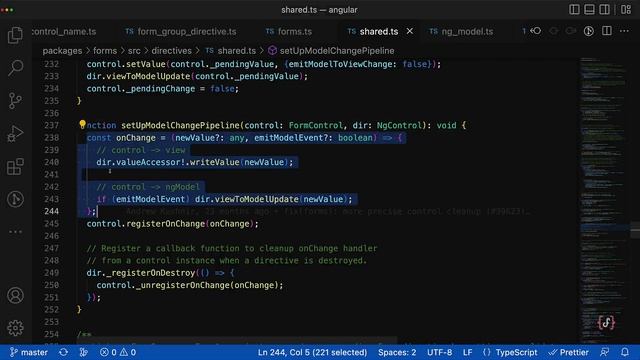Click Prettier formatter status

point(569,352)
